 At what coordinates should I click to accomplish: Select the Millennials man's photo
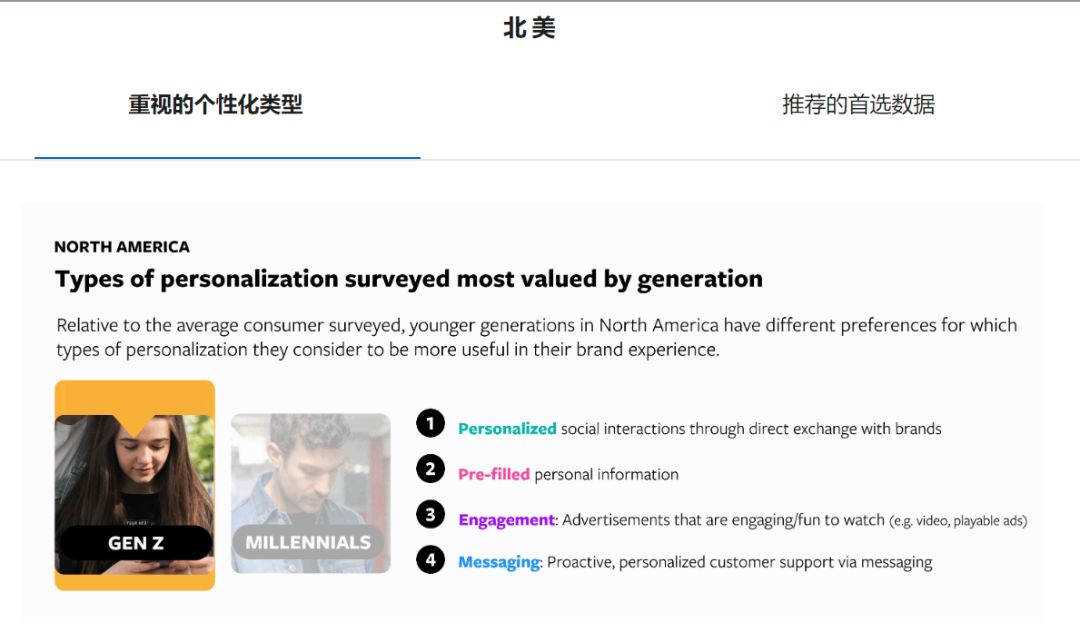pos(310,470)
